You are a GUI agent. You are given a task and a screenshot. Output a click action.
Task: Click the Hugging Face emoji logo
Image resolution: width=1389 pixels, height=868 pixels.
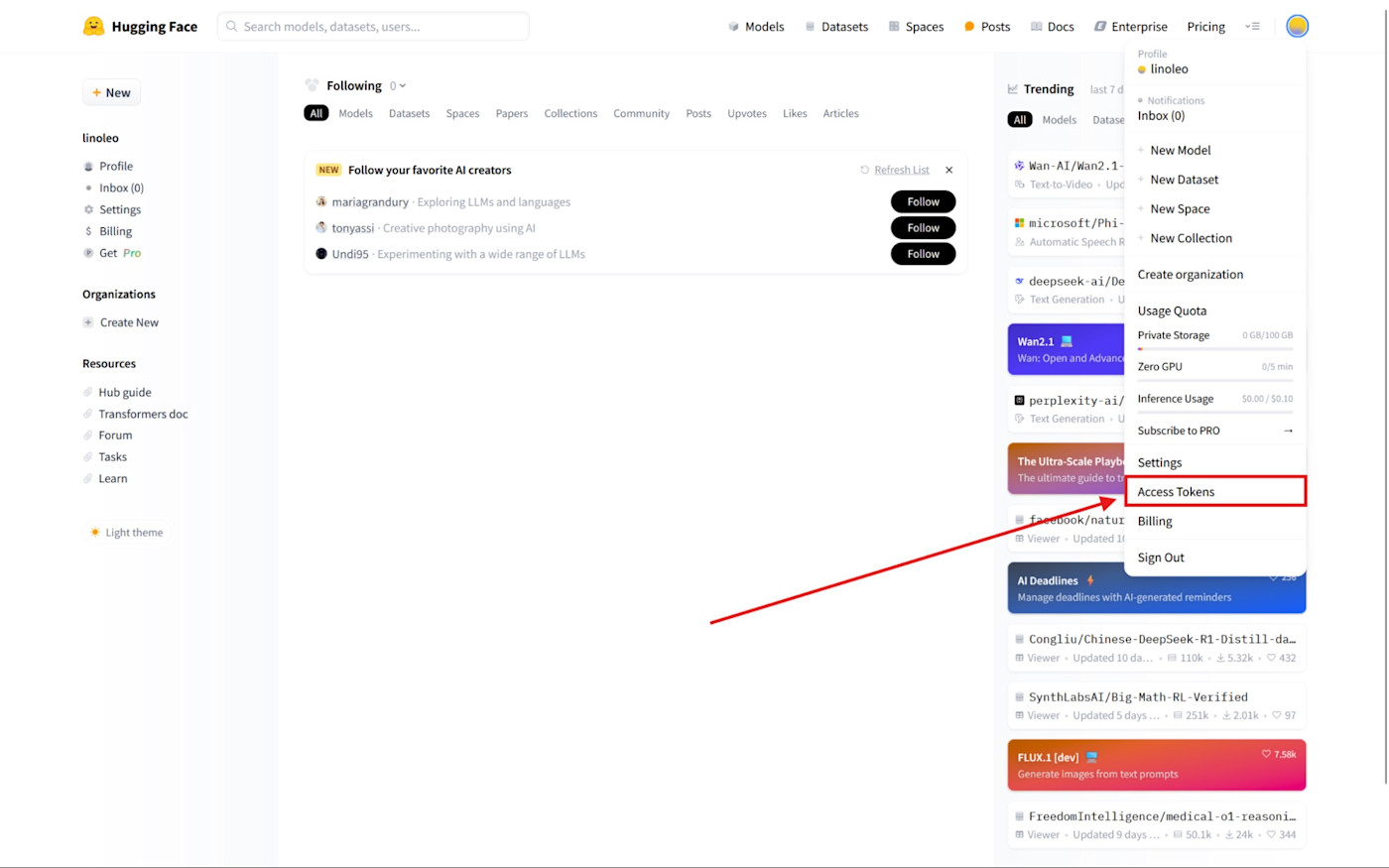click(x=93, y=26)
